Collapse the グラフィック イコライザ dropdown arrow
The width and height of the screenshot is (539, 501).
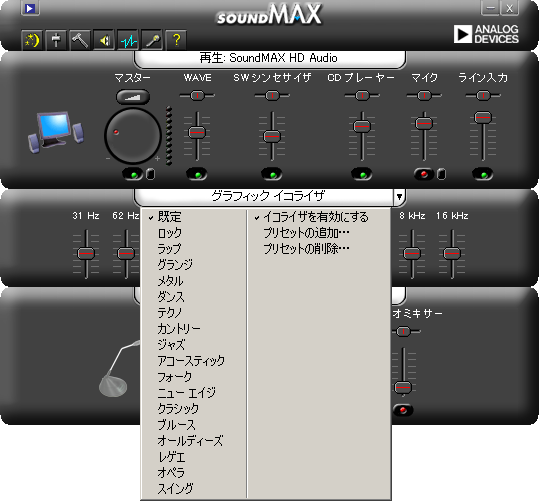[399, 197]
